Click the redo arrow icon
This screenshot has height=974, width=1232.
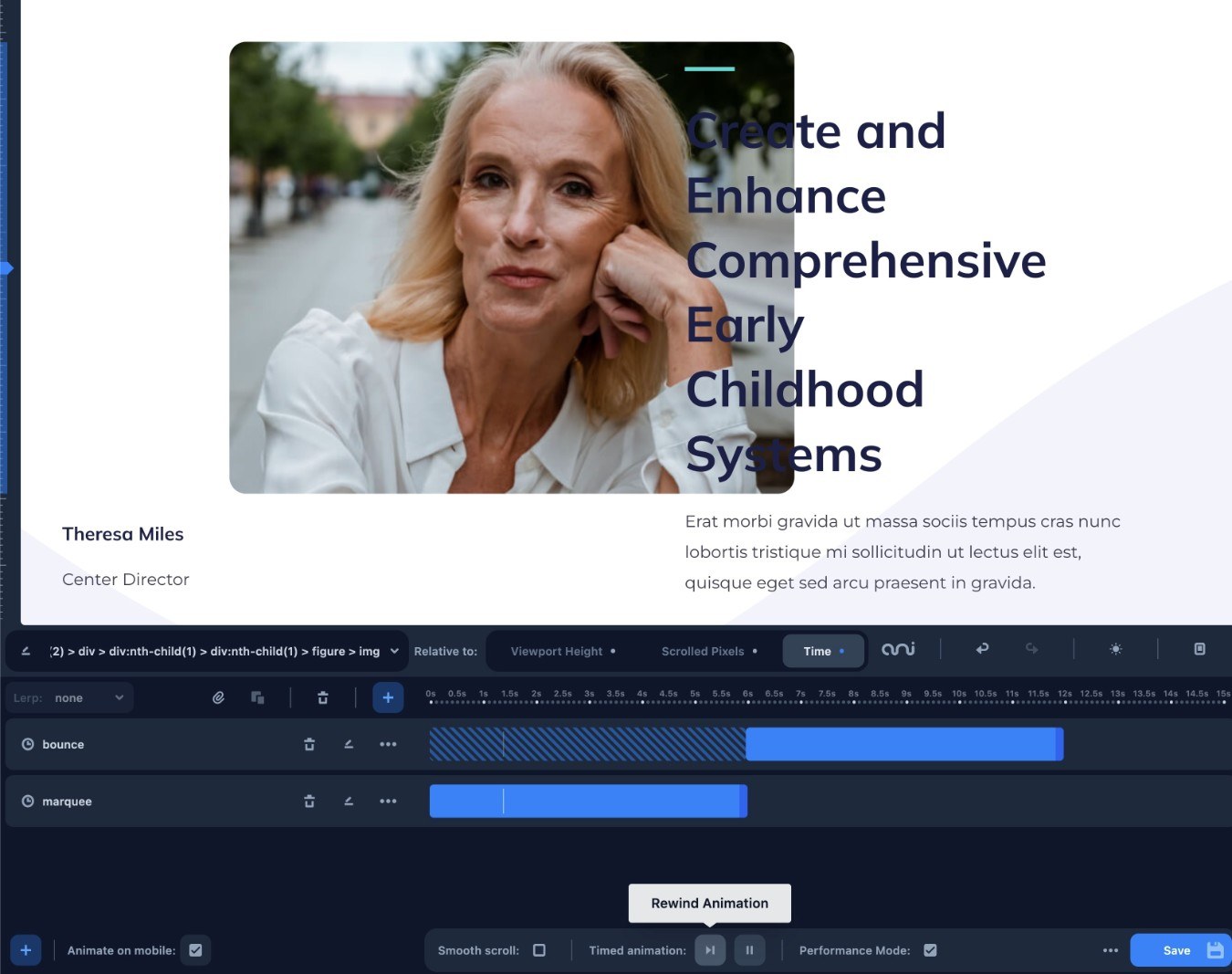(1031, 649)
